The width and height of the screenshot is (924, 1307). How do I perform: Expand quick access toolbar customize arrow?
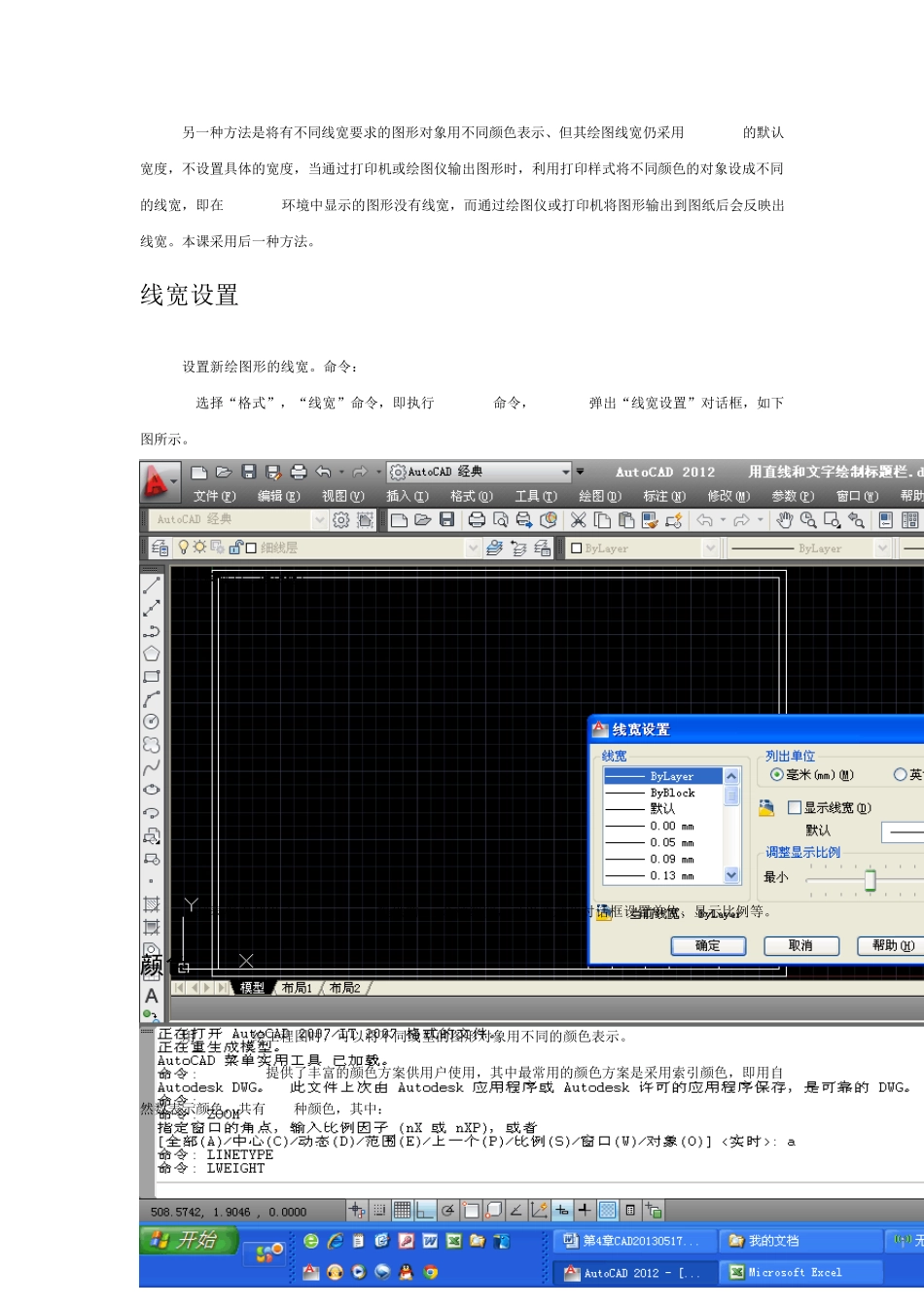[581, 472]
